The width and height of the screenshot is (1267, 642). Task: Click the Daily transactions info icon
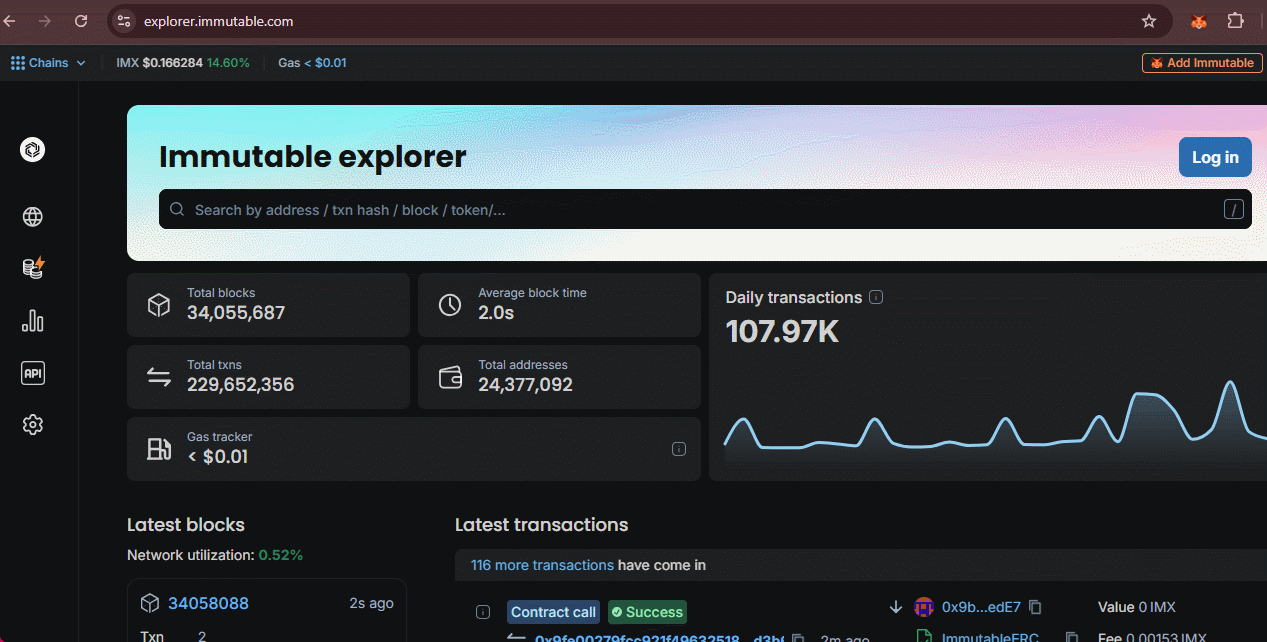tap(876, 297)
